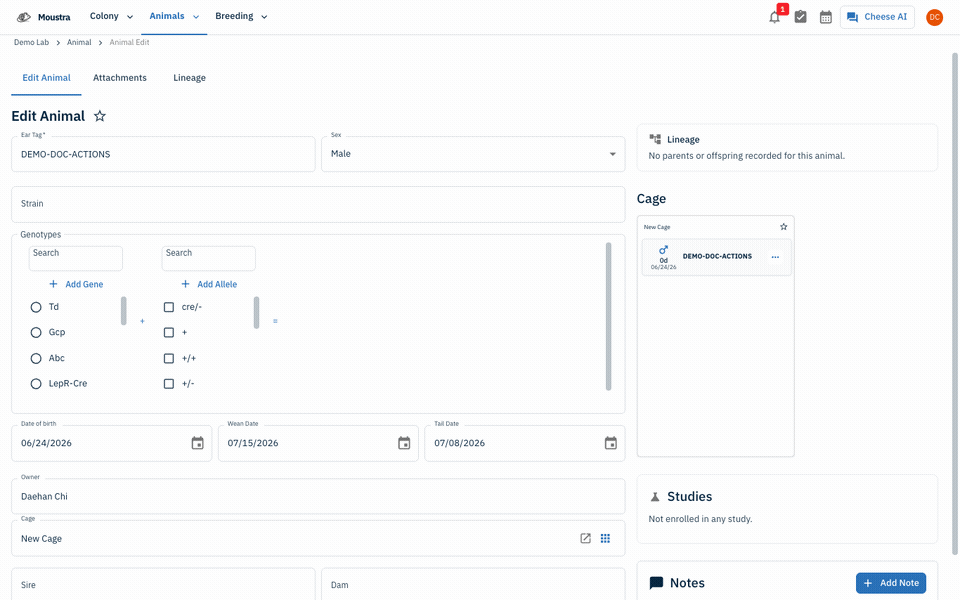Click the gene list scrollbar
Screen dimensions: 960x600
pyautogui.click(x=124, y=311)
